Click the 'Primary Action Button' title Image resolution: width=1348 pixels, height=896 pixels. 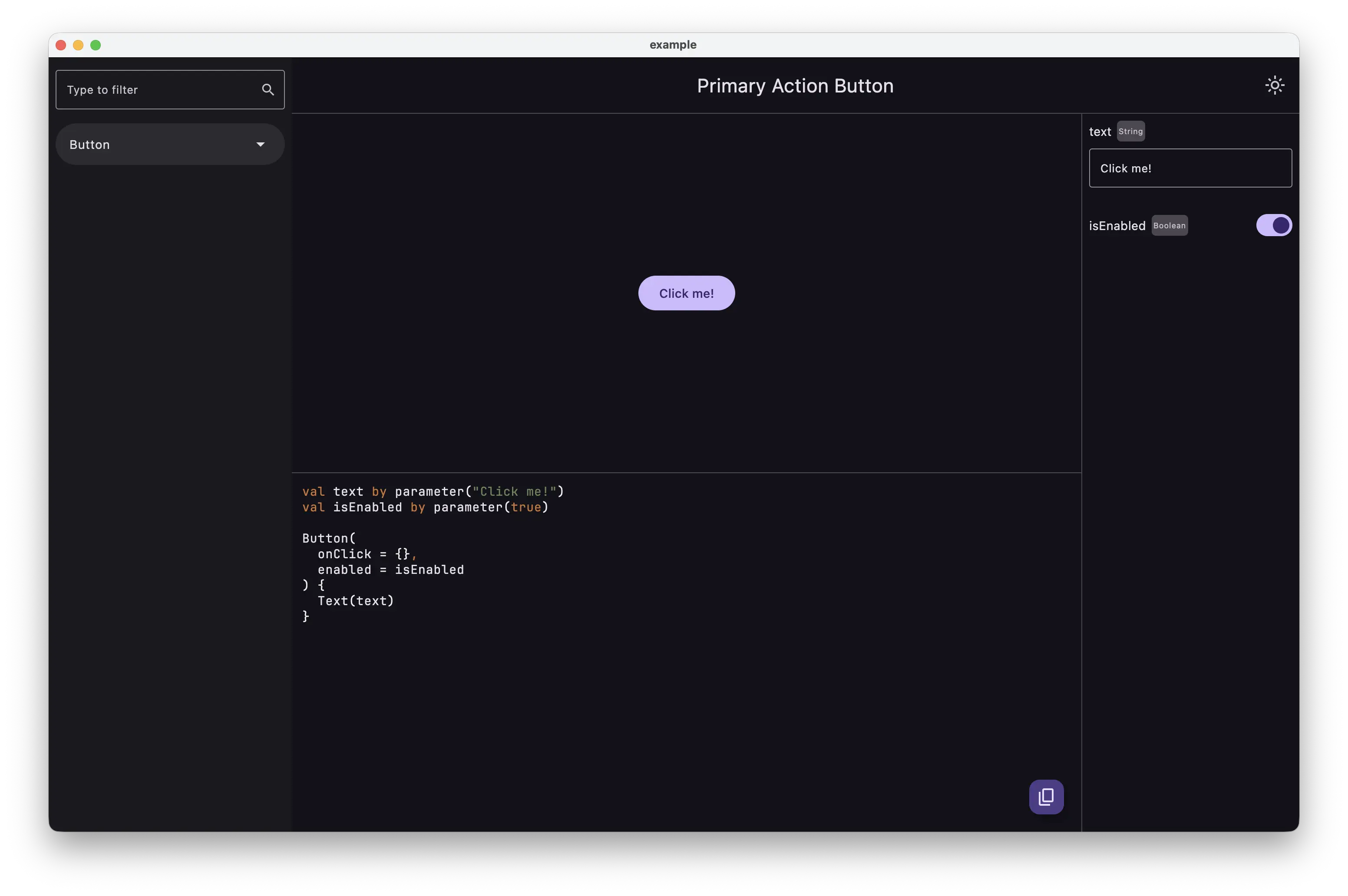795,86
